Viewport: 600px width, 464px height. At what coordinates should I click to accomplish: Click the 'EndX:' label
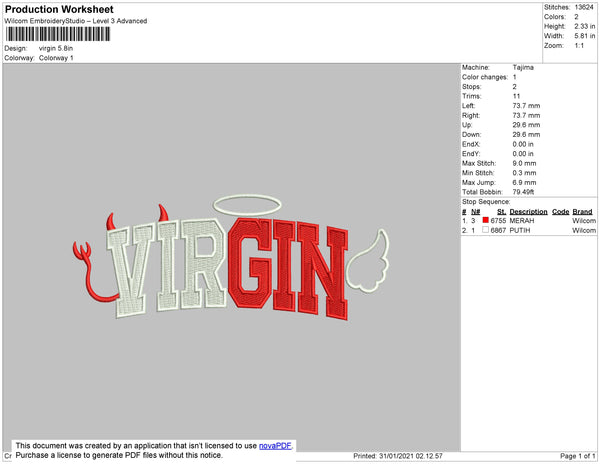(x=471, y=144)
